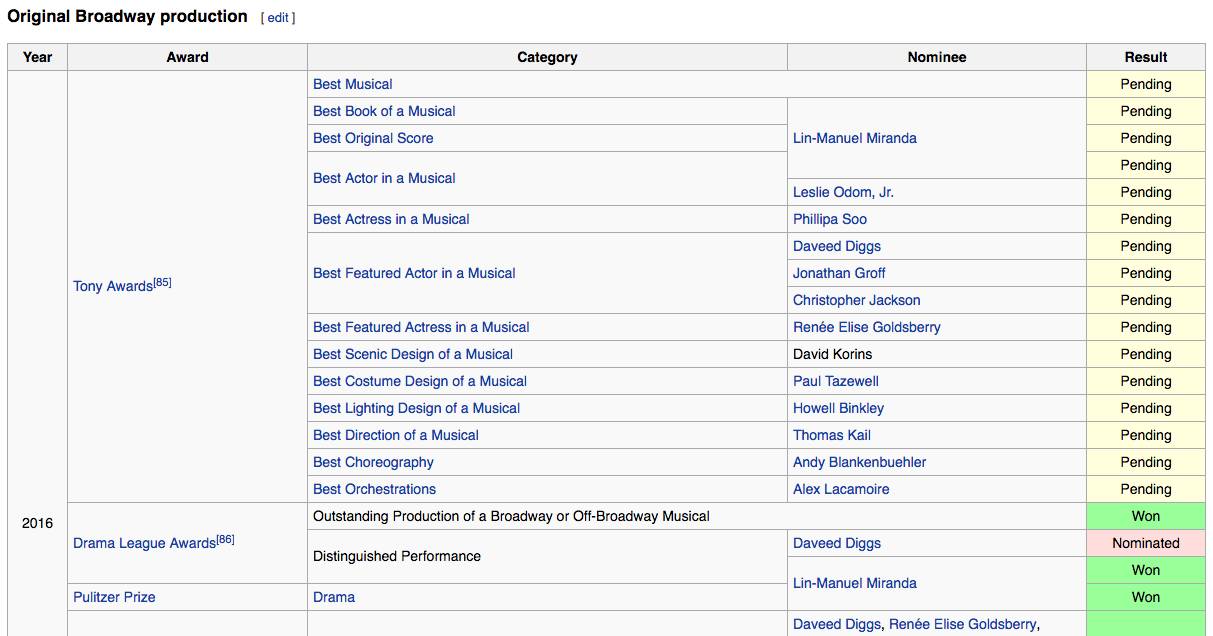The image size is (1213, 636).
Task: Open the Pulitzer Prize link
Action: pos(114,597)
